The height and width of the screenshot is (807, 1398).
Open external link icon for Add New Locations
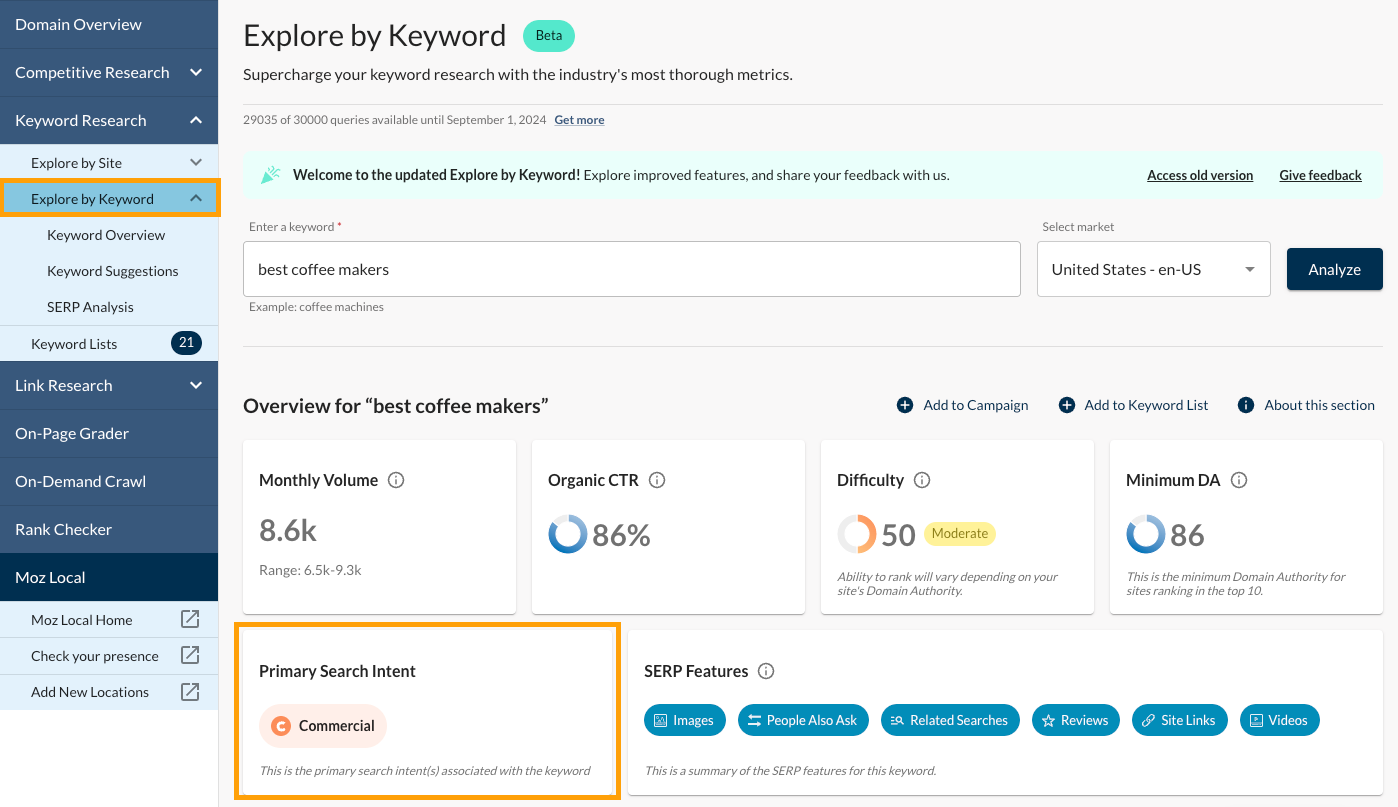tap(189, 692)
